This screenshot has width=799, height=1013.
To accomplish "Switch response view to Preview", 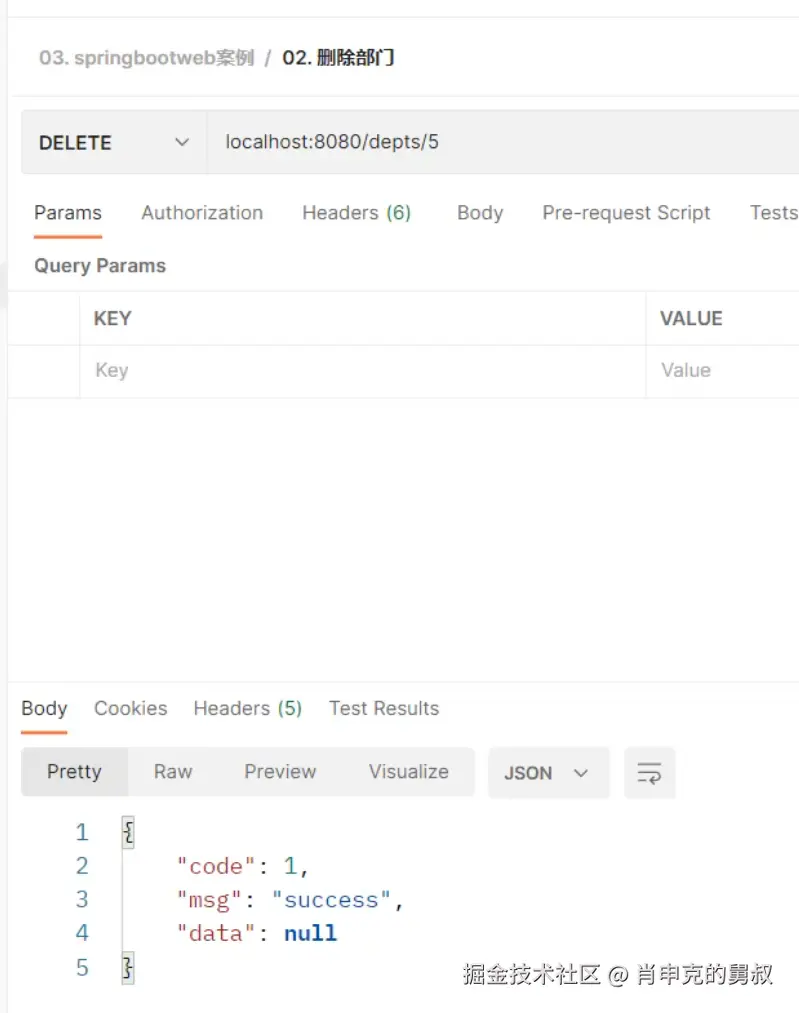I will coord(280,772).
